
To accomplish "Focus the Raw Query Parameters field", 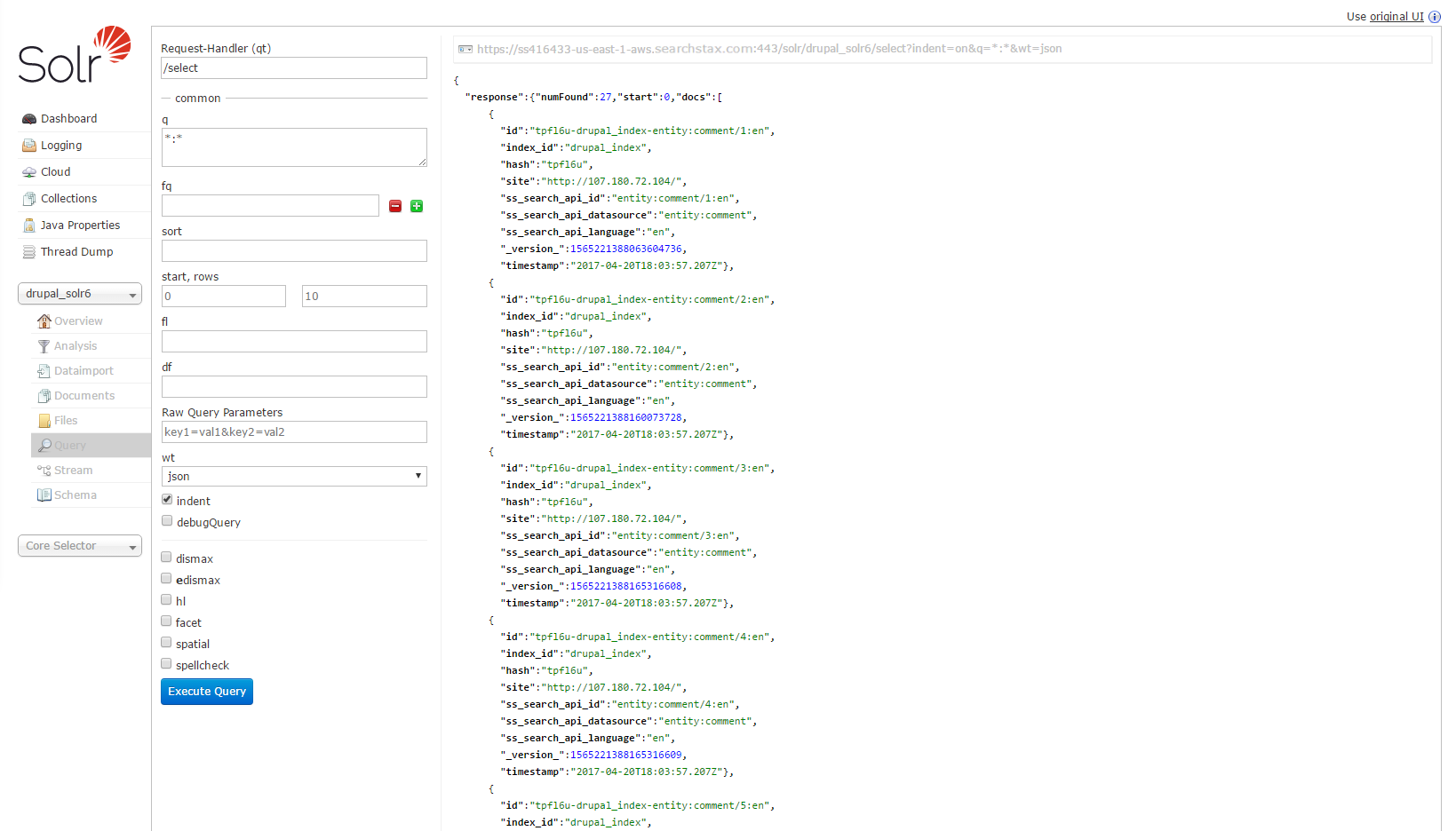I will pyautogui.click(x=294, y=432).
